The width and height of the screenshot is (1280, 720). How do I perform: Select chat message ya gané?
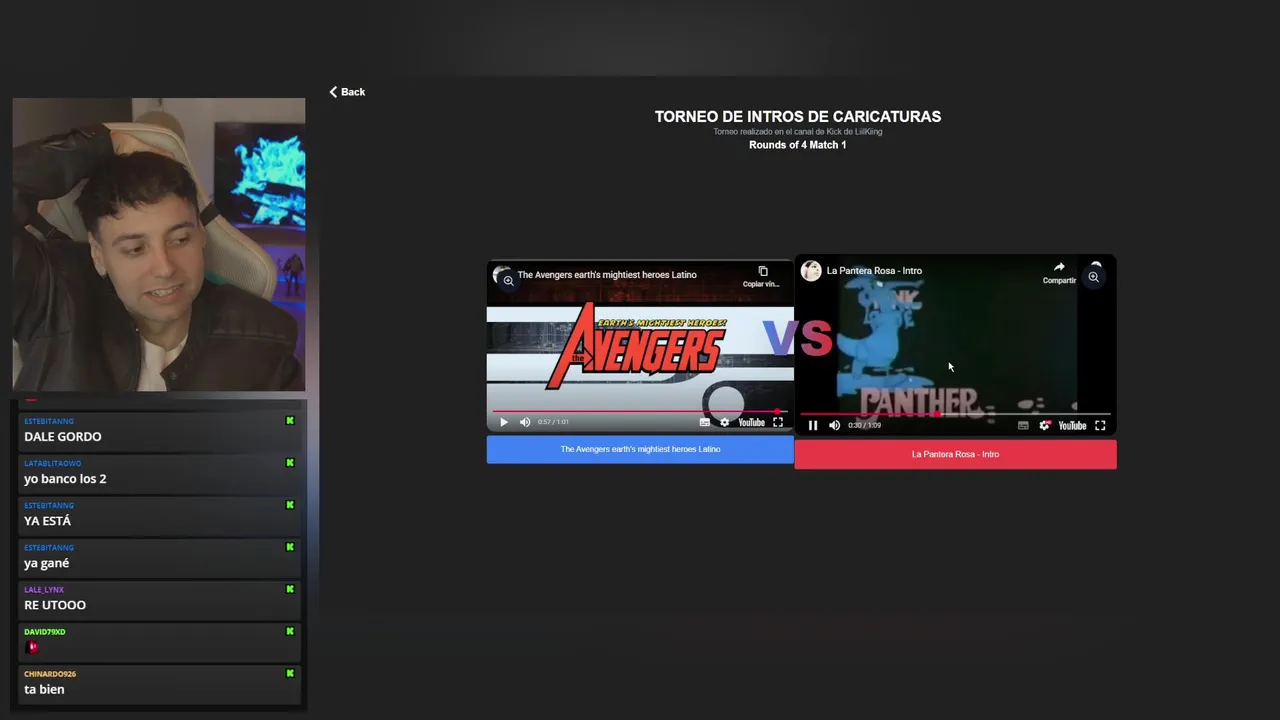click(46, 563)
